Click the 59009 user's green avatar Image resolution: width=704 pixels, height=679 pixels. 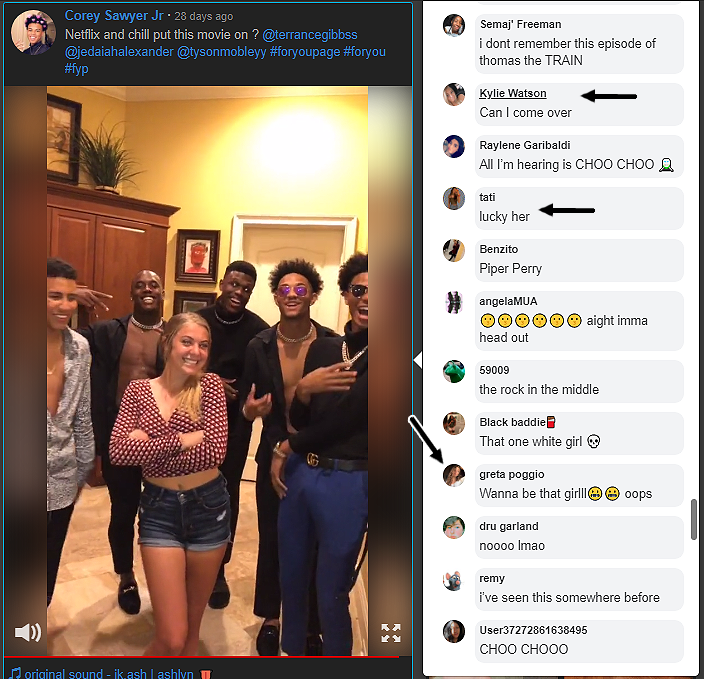pos(454,371)
